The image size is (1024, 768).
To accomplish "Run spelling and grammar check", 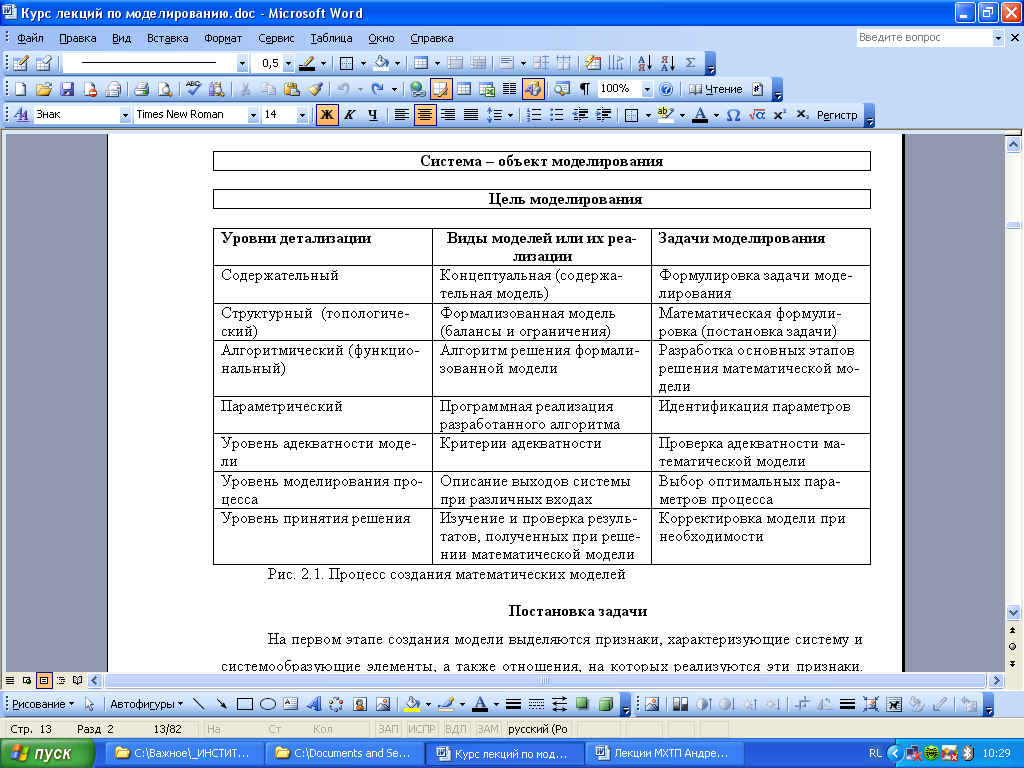I will pos(193,89).
